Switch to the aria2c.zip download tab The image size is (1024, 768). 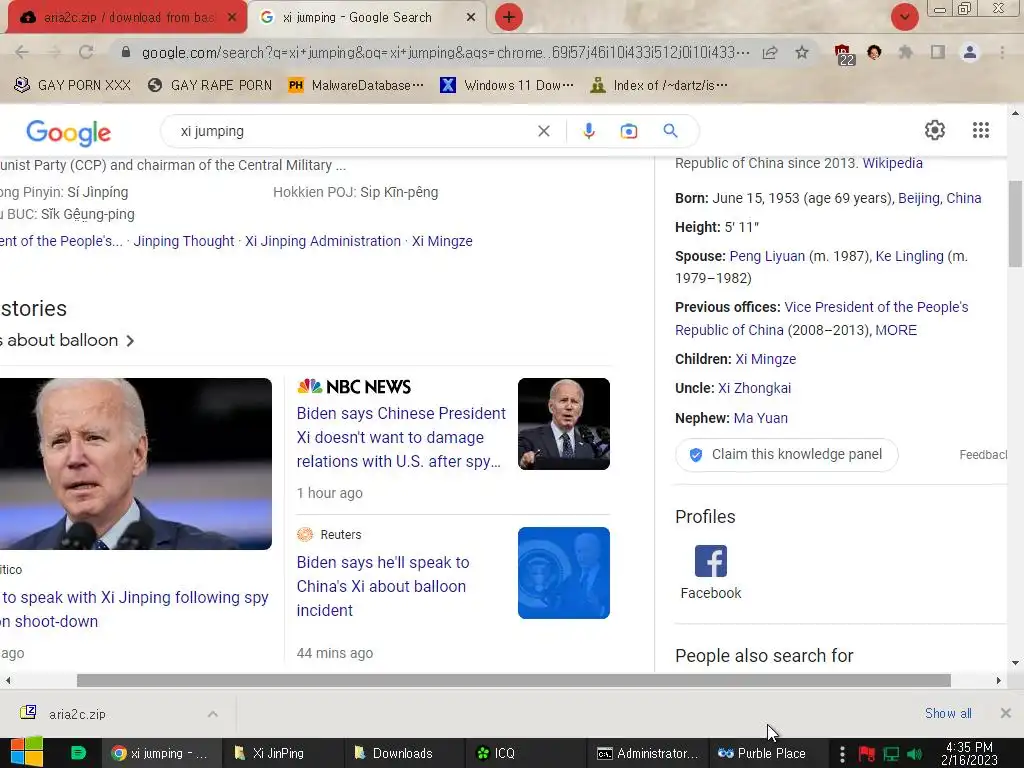coord(125,18)
